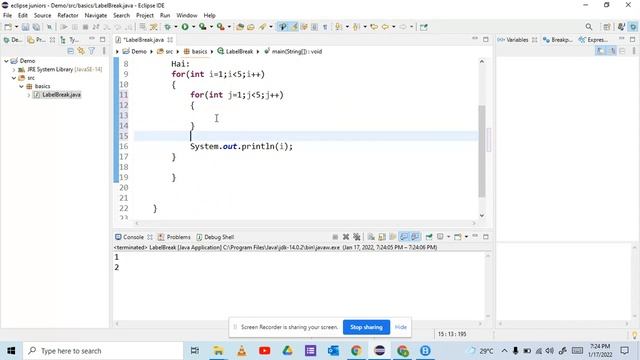
Task: Open the Windows Start button
Action: (11, 351)
